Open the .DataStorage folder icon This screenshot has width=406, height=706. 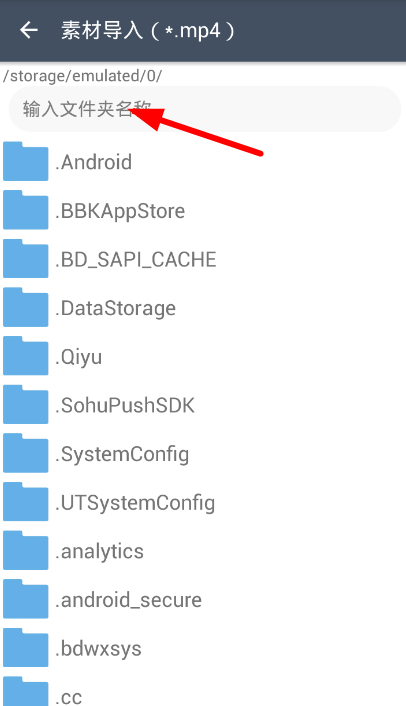pyautogui.click(x=26, y=308)
